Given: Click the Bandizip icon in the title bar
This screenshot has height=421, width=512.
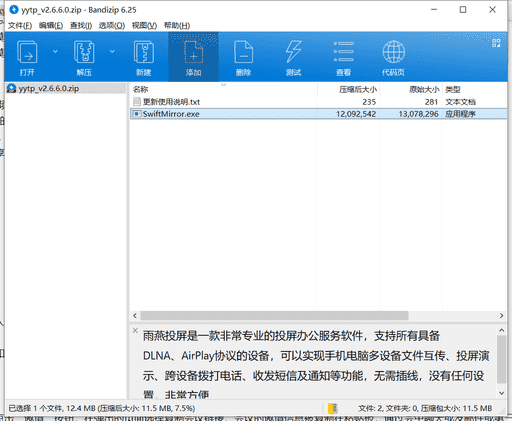Looking at the screenshot, I should (x=14, y=10).
